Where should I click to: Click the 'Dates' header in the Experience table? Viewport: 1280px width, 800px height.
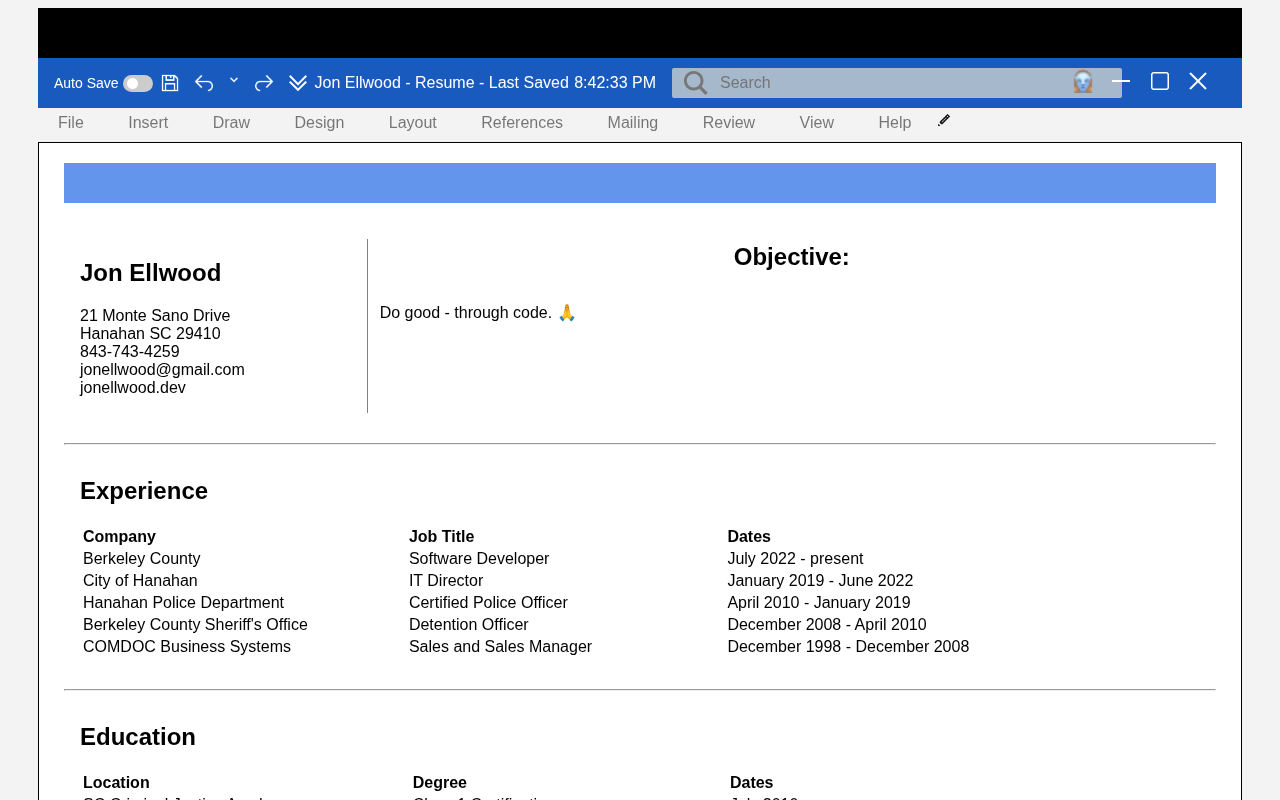tap(749, 537)
